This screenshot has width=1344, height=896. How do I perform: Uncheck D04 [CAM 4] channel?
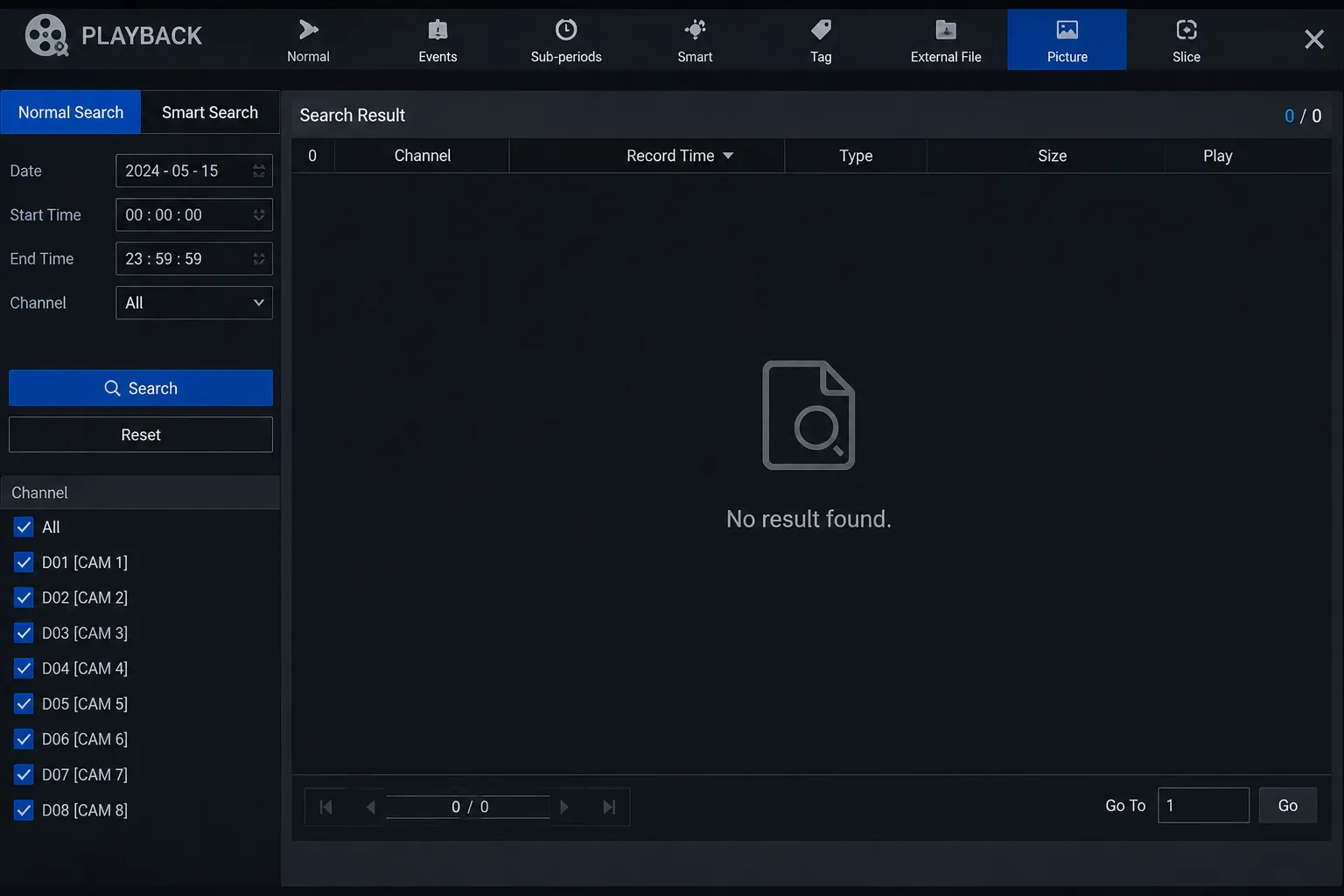(24, 668)
